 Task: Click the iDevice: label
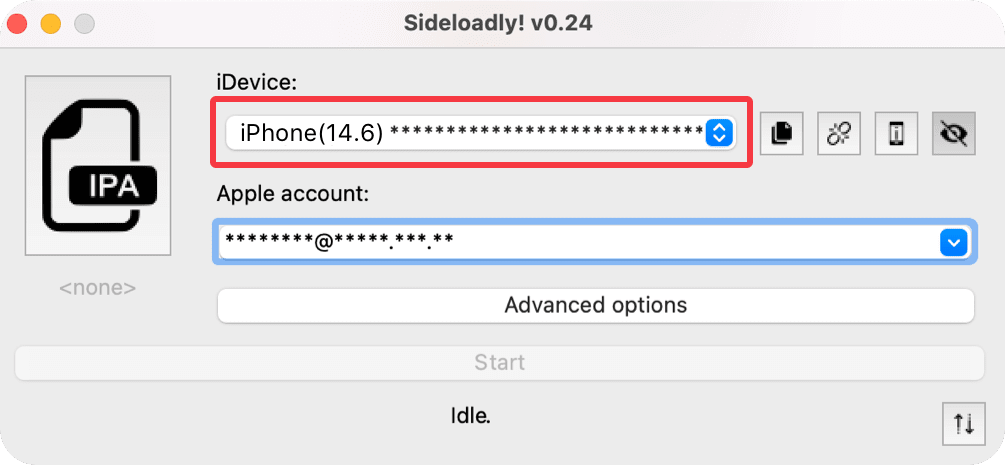[x=257, y=83]
